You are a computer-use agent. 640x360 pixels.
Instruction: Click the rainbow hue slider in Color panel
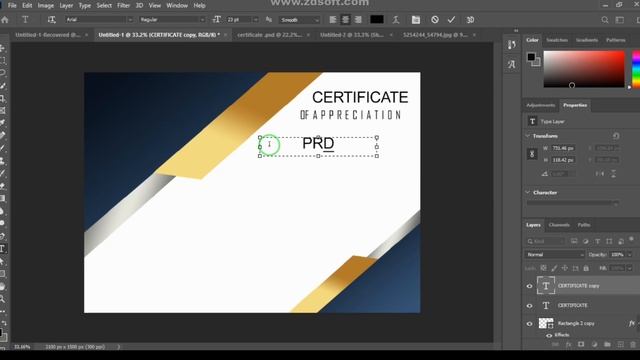click(x=636, y=69)
